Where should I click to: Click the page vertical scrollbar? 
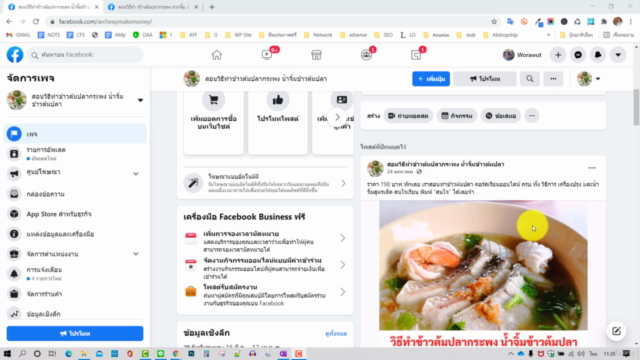[x=636, y=108]
